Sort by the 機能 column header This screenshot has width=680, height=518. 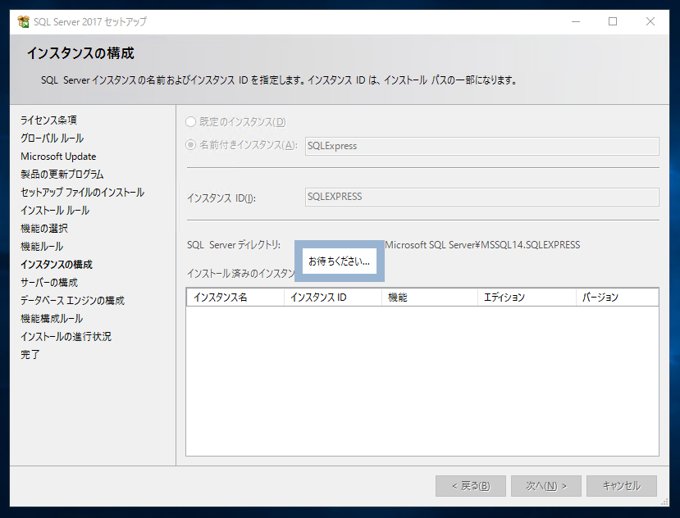click(x=429, y=298)
